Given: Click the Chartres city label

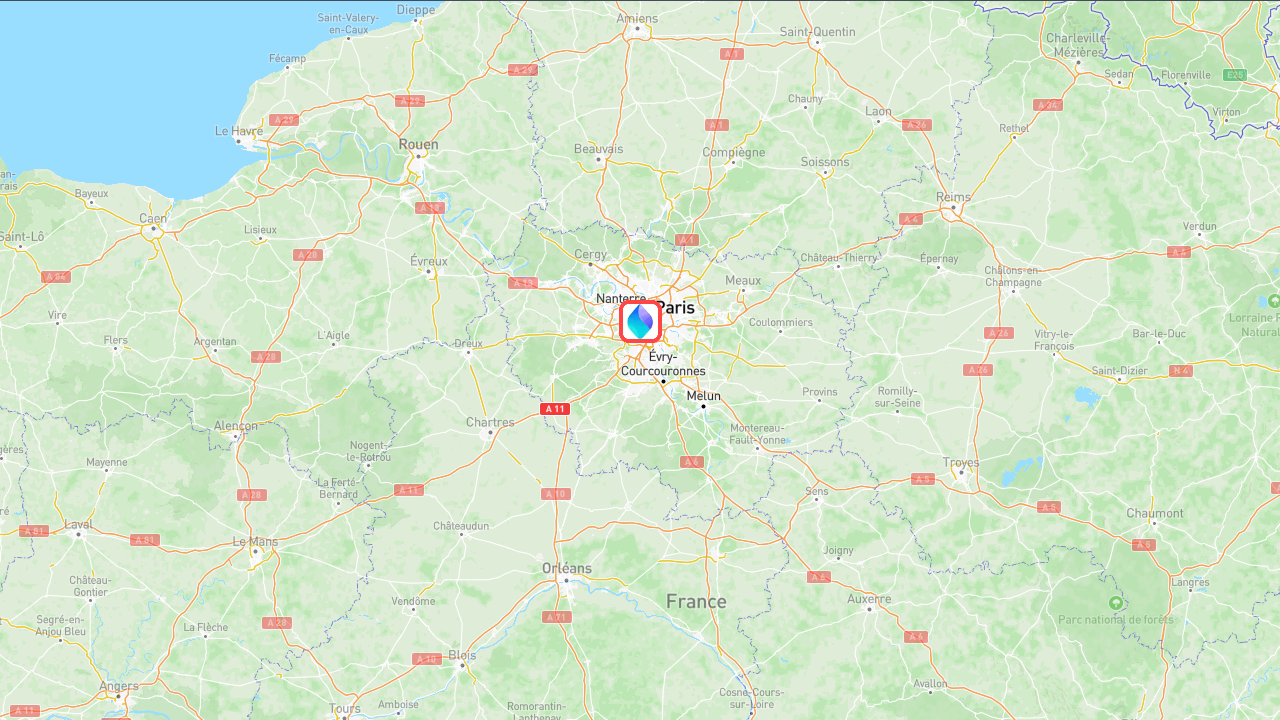Looking at the screenshot, I should click(490, 422).
